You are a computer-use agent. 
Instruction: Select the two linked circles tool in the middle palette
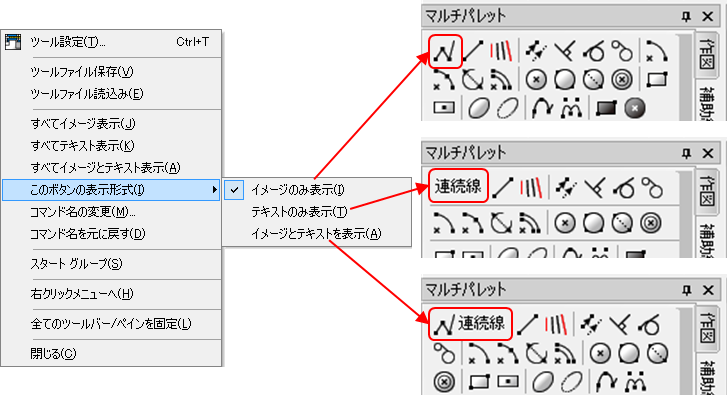point(651,188)
